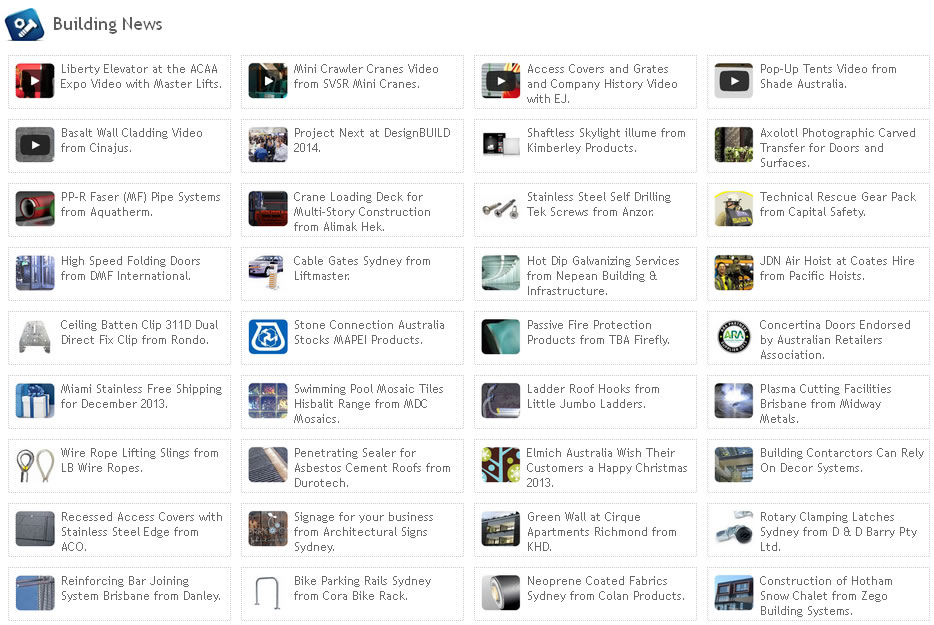
Task: Read the Swimming Pool Mosaic Tiles Hisbalit Range article
Action: click(x=368, y=404)
